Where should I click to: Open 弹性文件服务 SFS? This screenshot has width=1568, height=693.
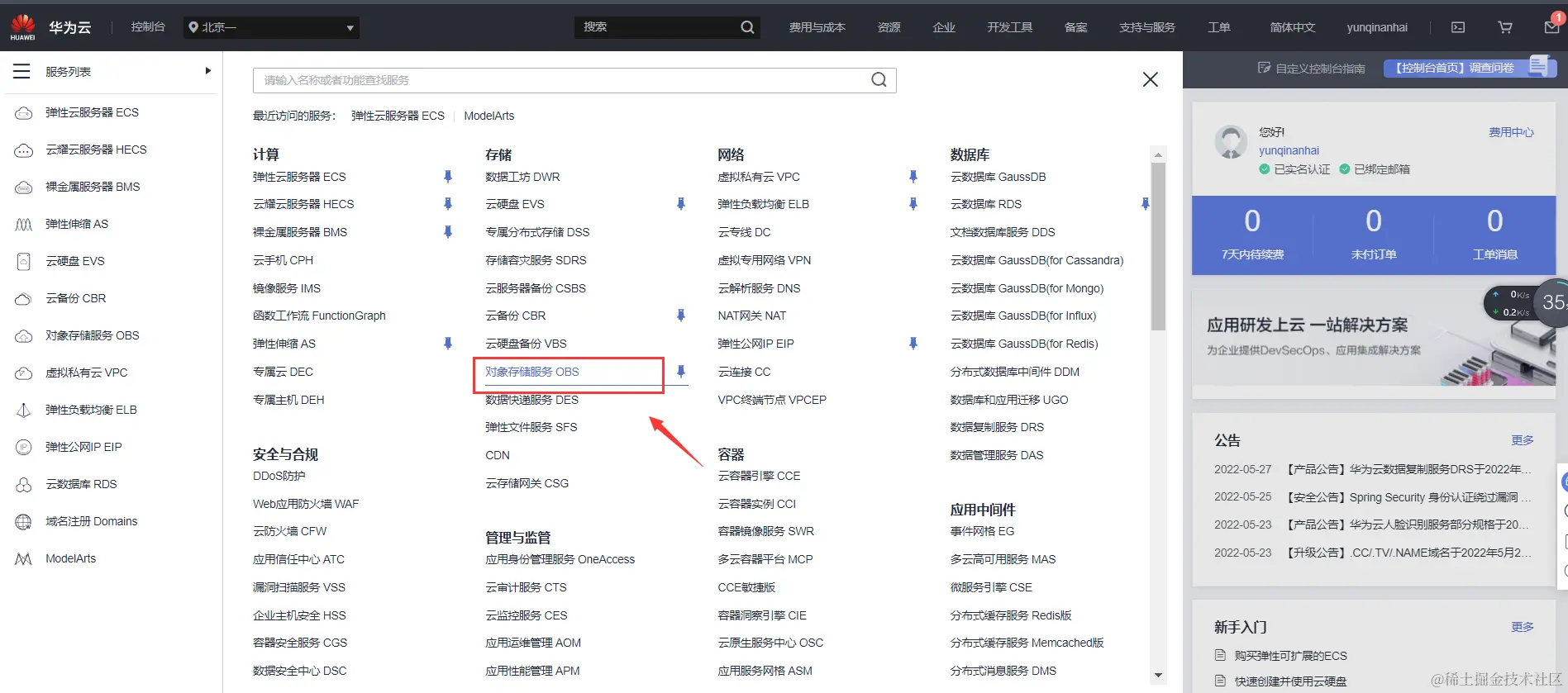click(x=531, y=427)
